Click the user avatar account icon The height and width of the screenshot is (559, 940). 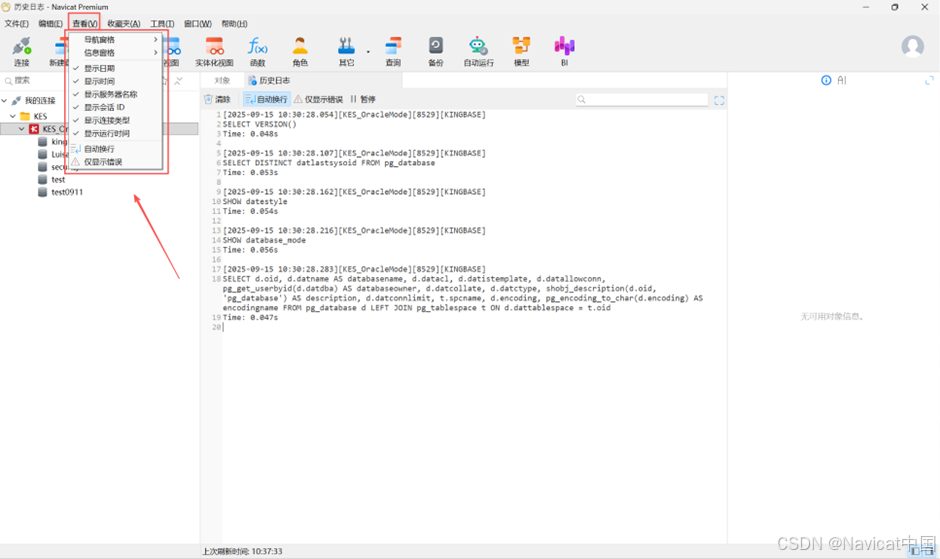(x=912, y=46)
